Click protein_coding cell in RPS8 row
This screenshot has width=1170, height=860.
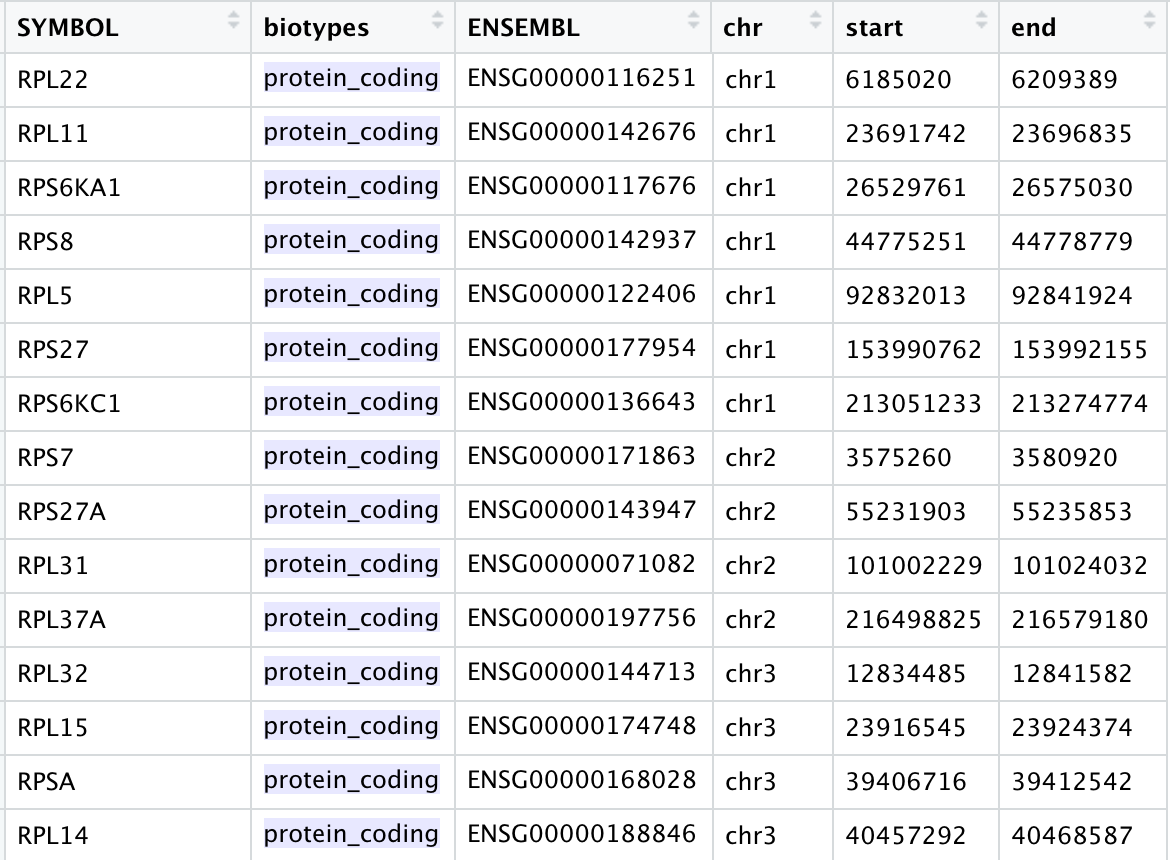click(351, 241)
